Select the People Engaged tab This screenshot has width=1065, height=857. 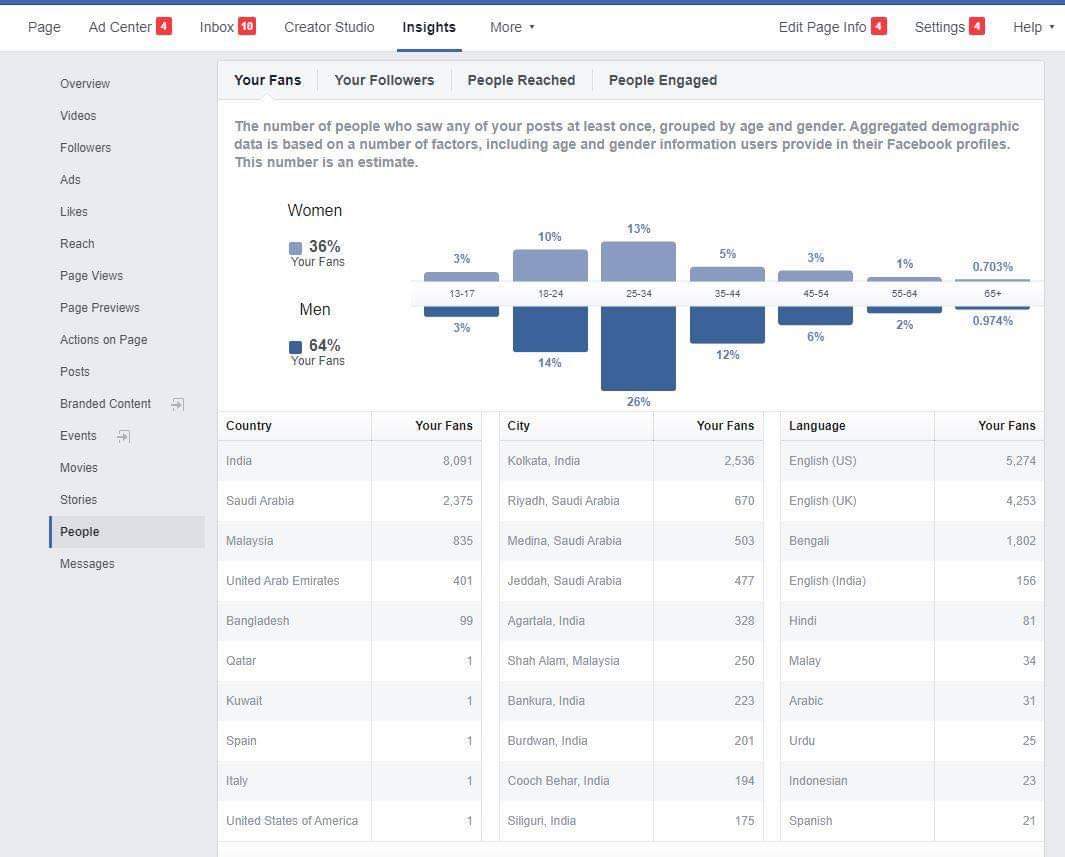click(662, 80)
